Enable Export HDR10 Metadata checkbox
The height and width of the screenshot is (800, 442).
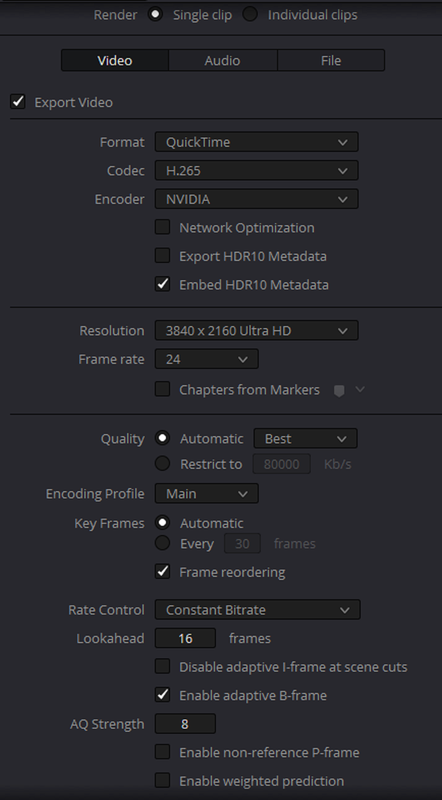point(162,256)
